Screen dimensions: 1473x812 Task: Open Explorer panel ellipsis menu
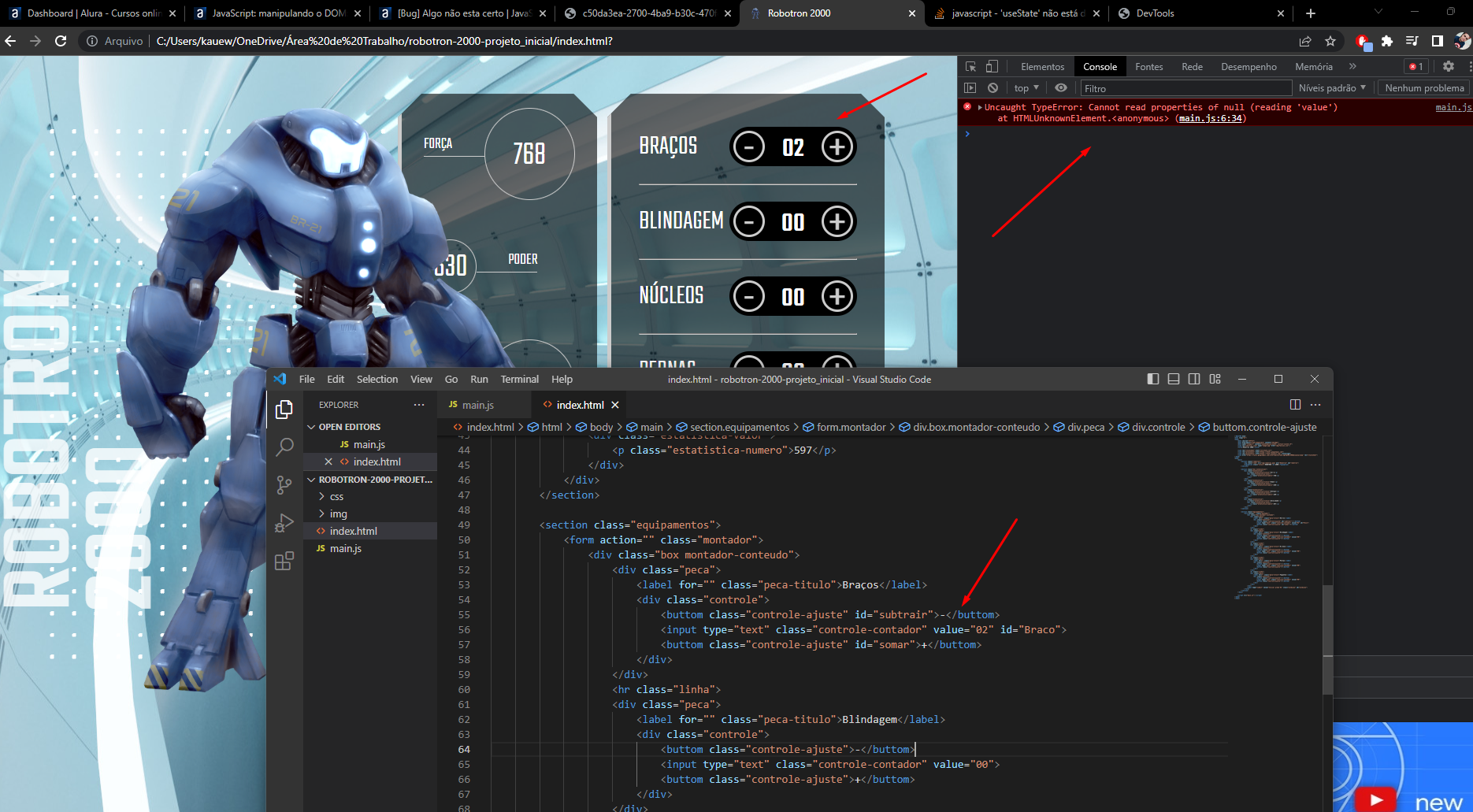coord(419,405)
